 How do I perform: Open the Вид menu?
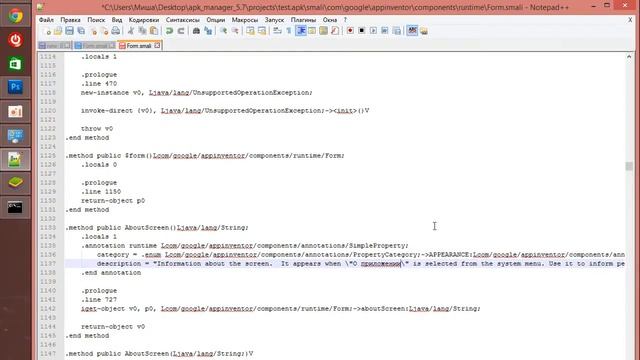pos(117,20)
